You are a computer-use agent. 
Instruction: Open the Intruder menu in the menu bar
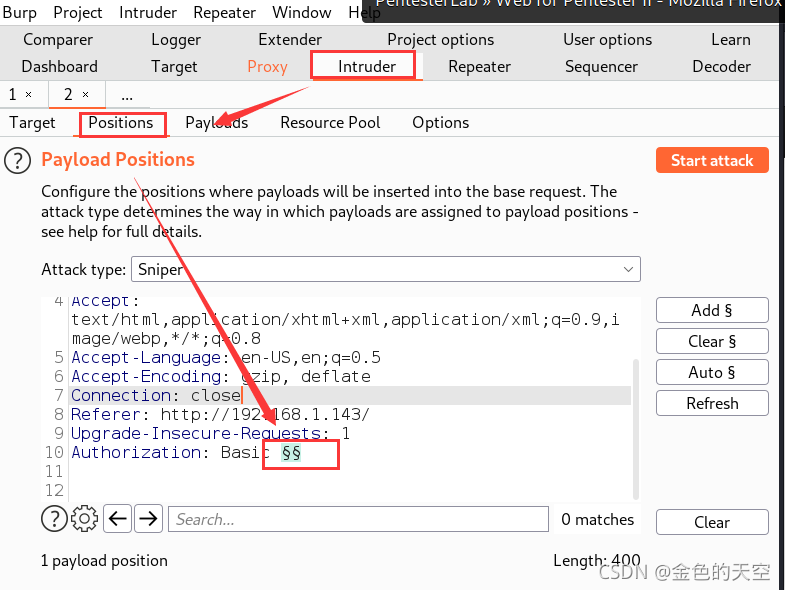tap(148, 13)
